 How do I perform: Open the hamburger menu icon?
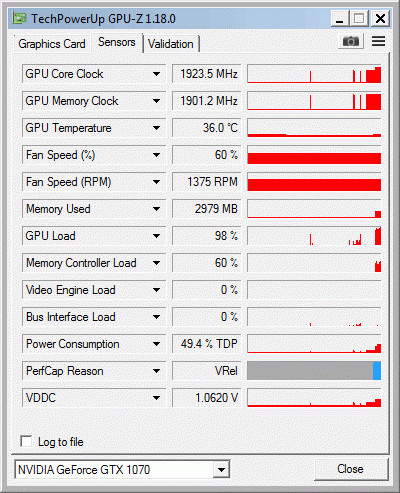(378, 41)
